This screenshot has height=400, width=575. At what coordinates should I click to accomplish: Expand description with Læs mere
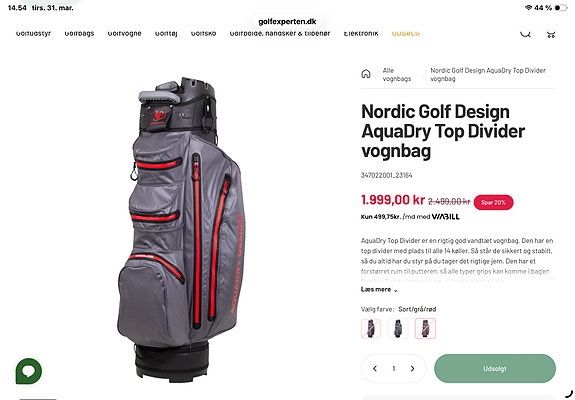(379, 290)
